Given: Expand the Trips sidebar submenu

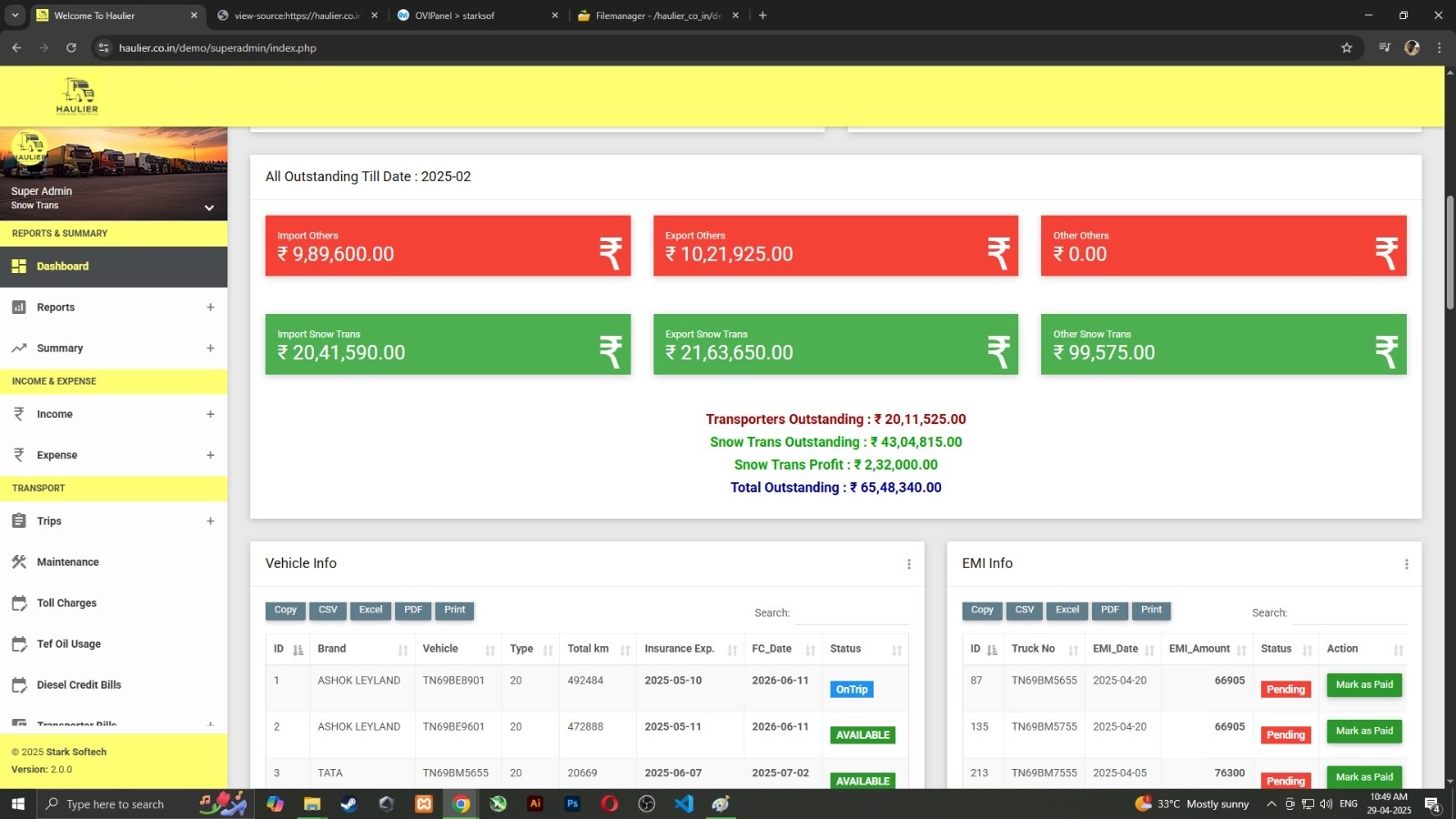Looking at the screenshot, I should (x=210, y=521).
